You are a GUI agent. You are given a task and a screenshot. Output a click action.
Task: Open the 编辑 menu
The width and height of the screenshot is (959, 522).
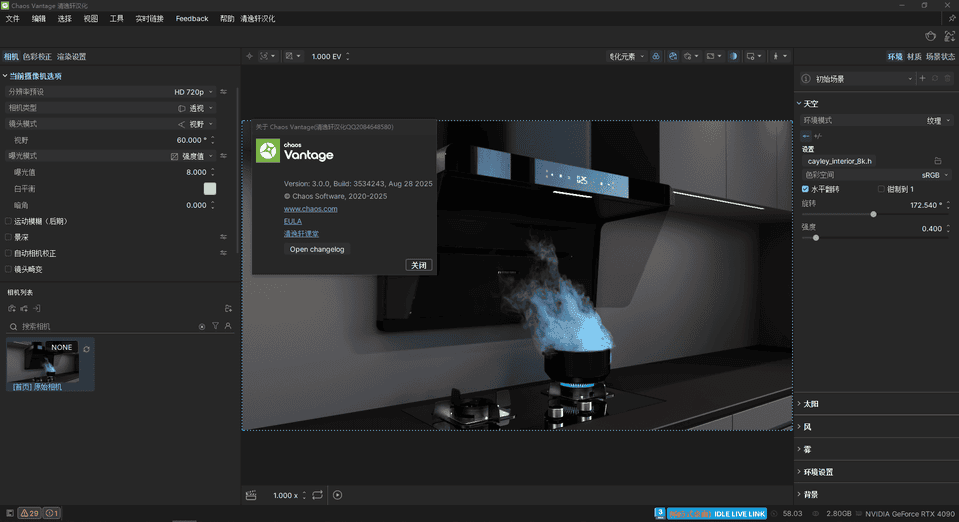click(x=39, y=19)
